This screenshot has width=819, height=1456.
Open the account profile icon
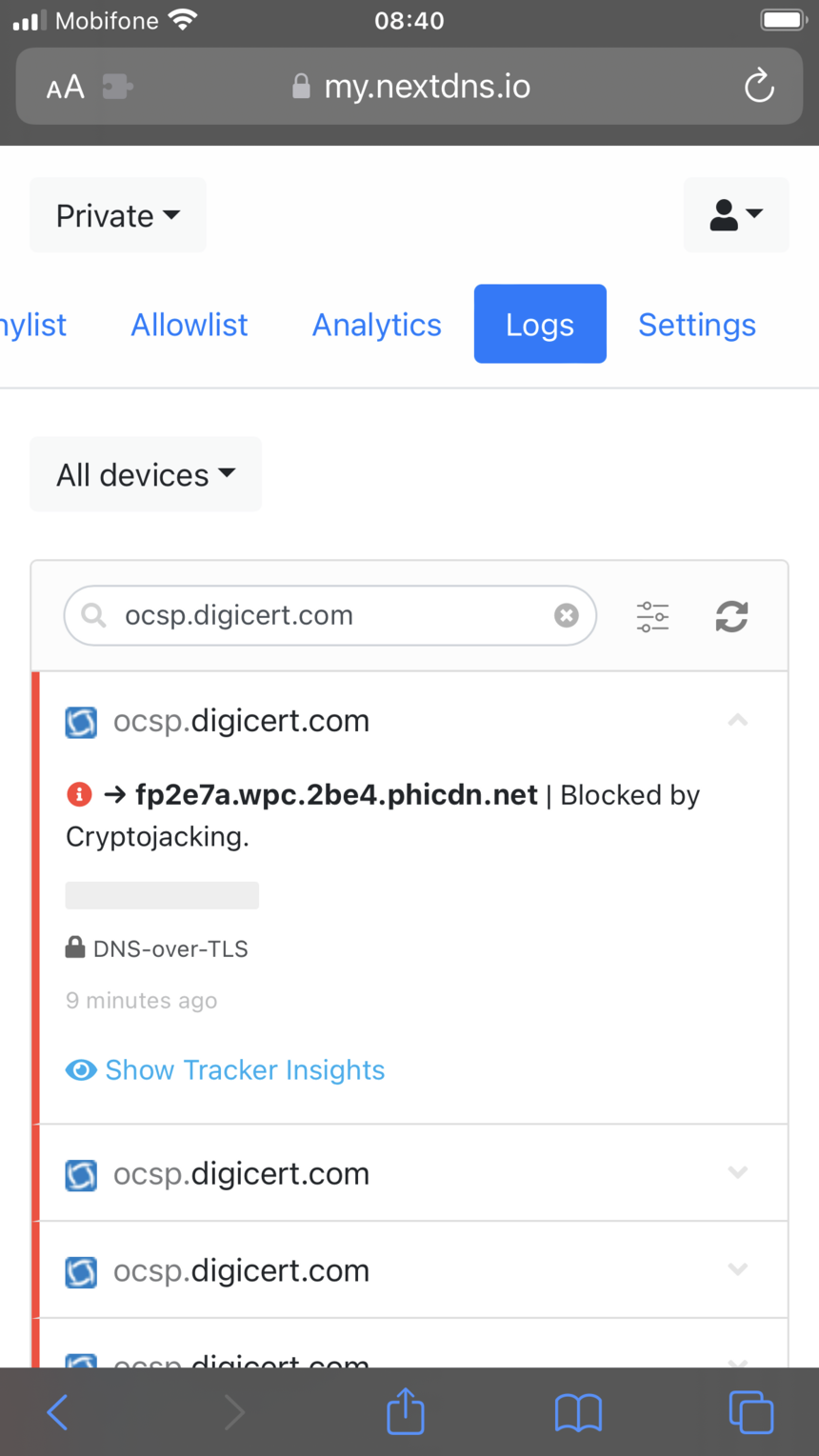coord(736,214)
